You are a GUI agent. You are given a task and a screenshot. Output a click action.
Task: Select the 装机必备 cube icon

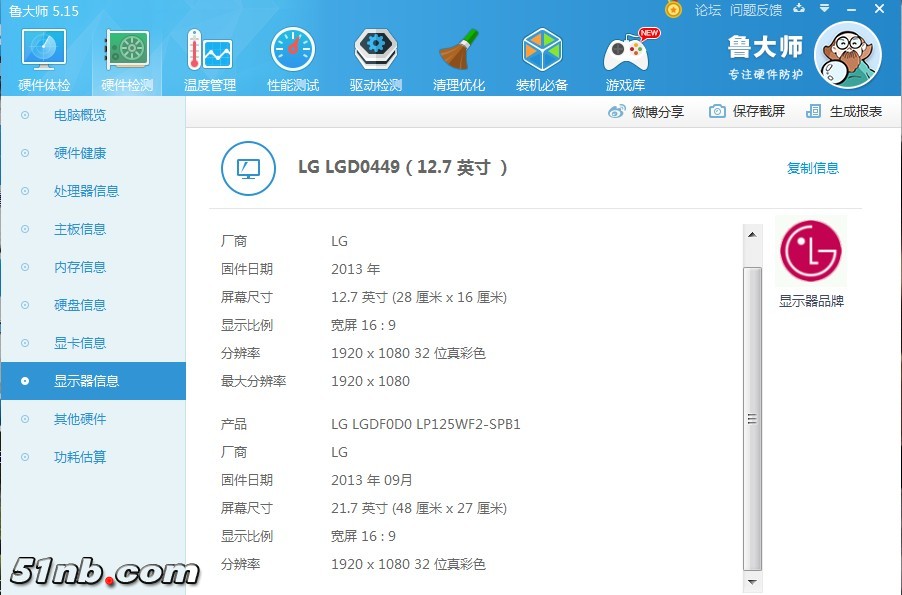542,51
